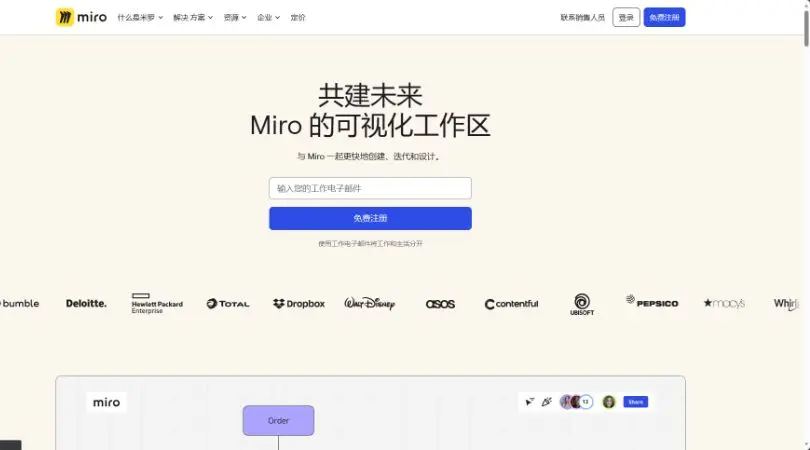Viewport: 810px width, 450px height.
Task: Click the celebration icon in preview toolbar
Action: pyautogui.click(x=547, y=401)
